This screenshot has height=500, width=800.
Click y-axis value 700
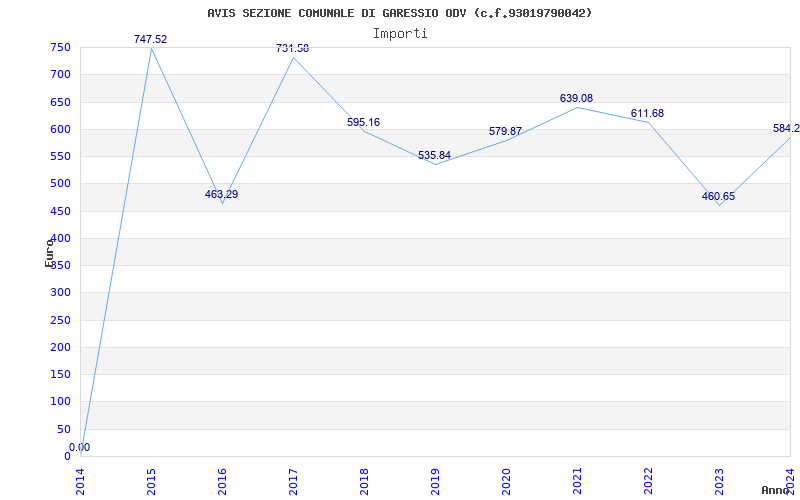click(x=60, y=74)
